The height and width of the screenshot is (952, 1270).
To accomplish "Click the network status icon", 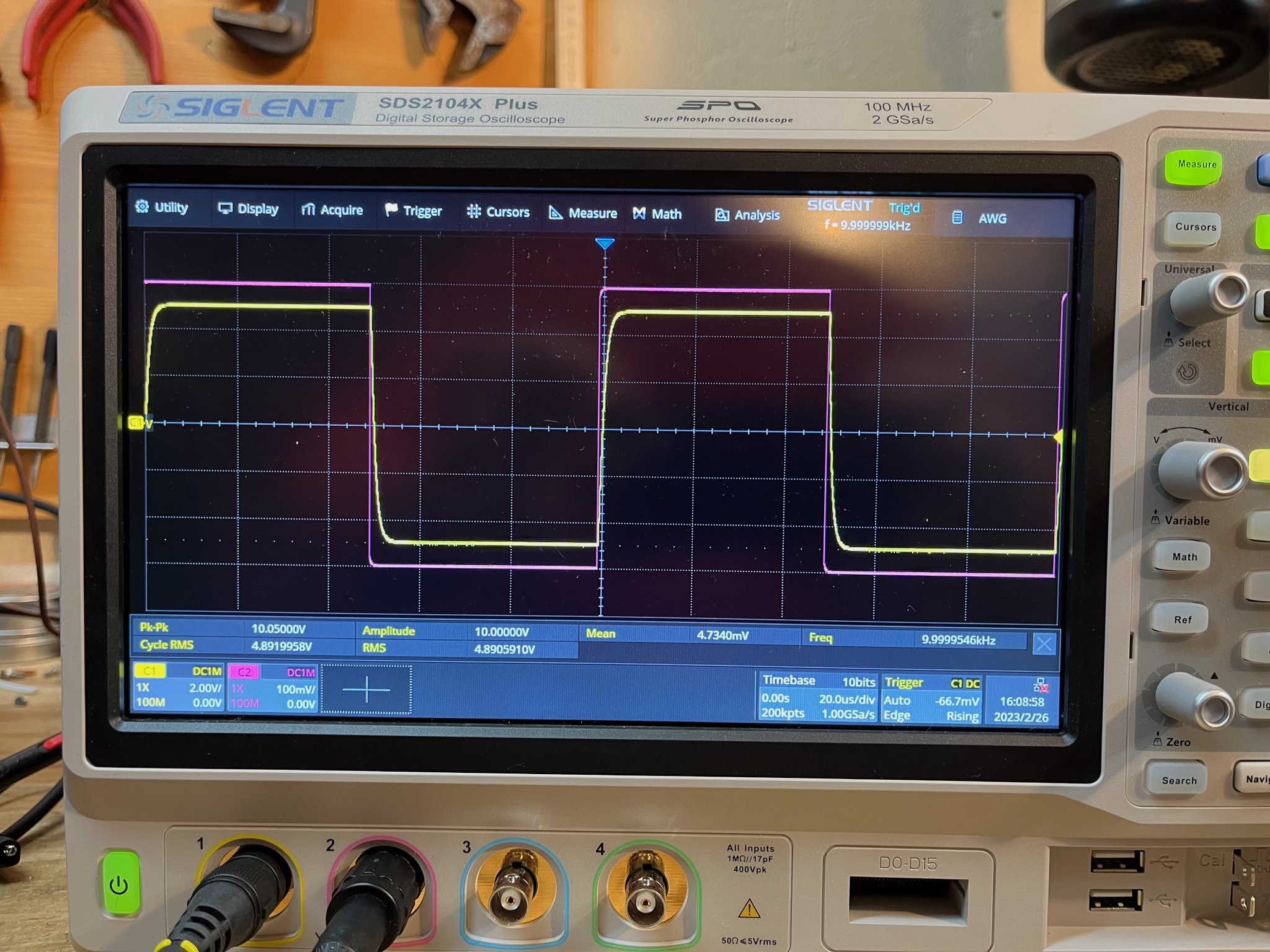I will [1041, 685].
